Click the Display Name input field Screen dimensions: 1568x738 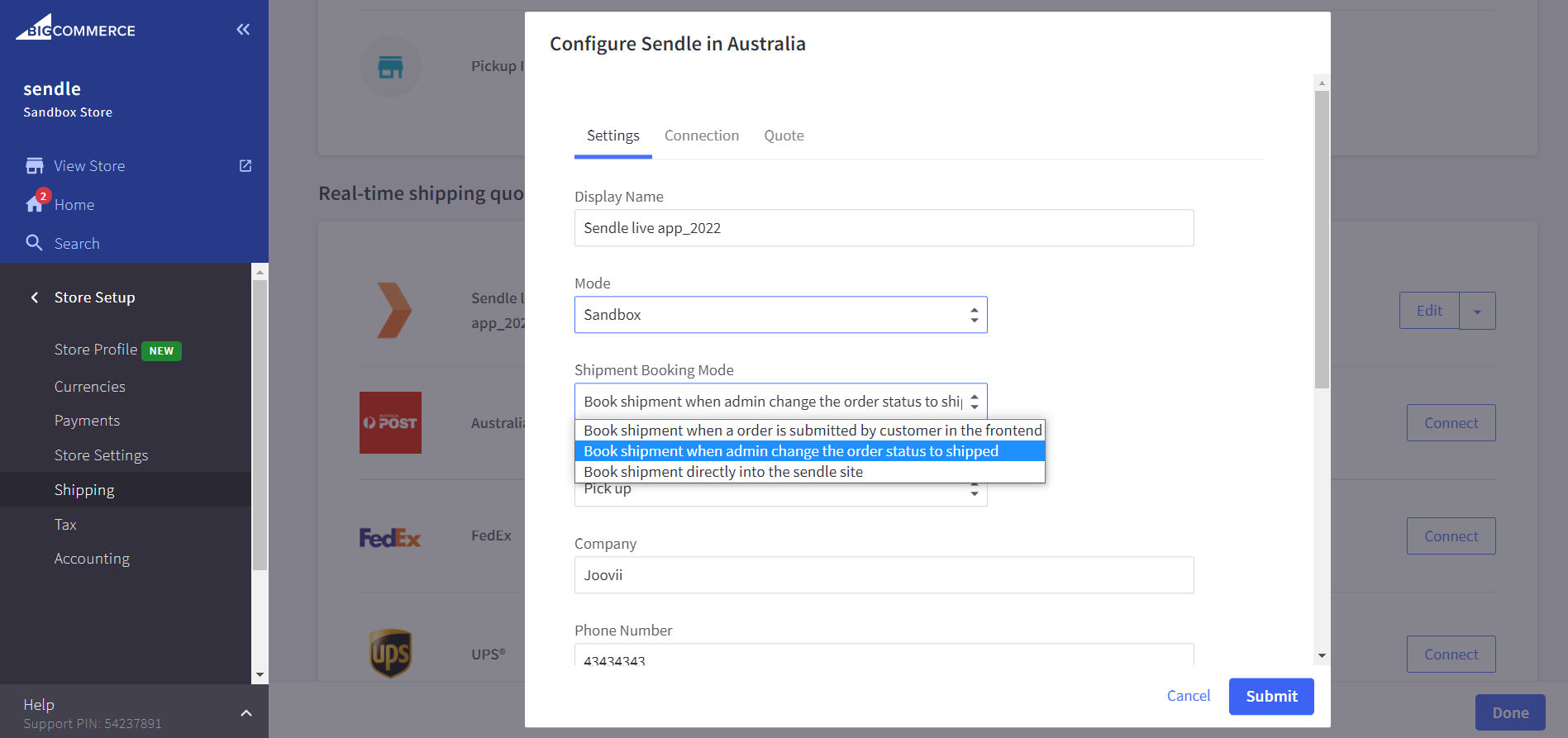[884, 228]
